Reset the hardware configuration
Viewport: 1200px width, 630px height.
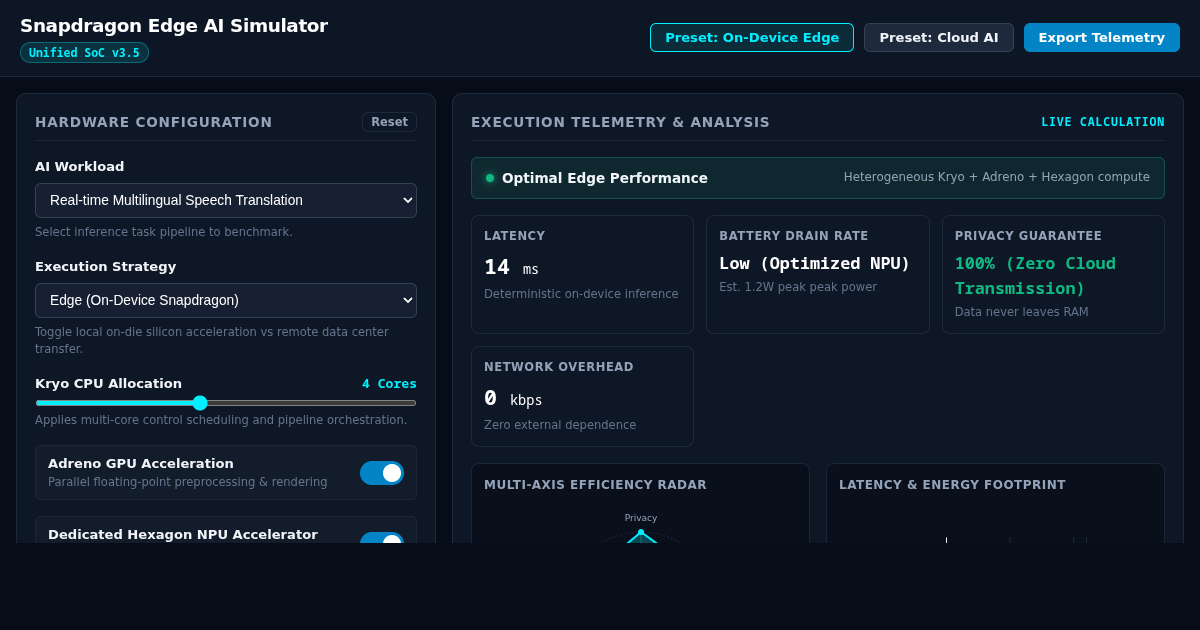(389, 122)
